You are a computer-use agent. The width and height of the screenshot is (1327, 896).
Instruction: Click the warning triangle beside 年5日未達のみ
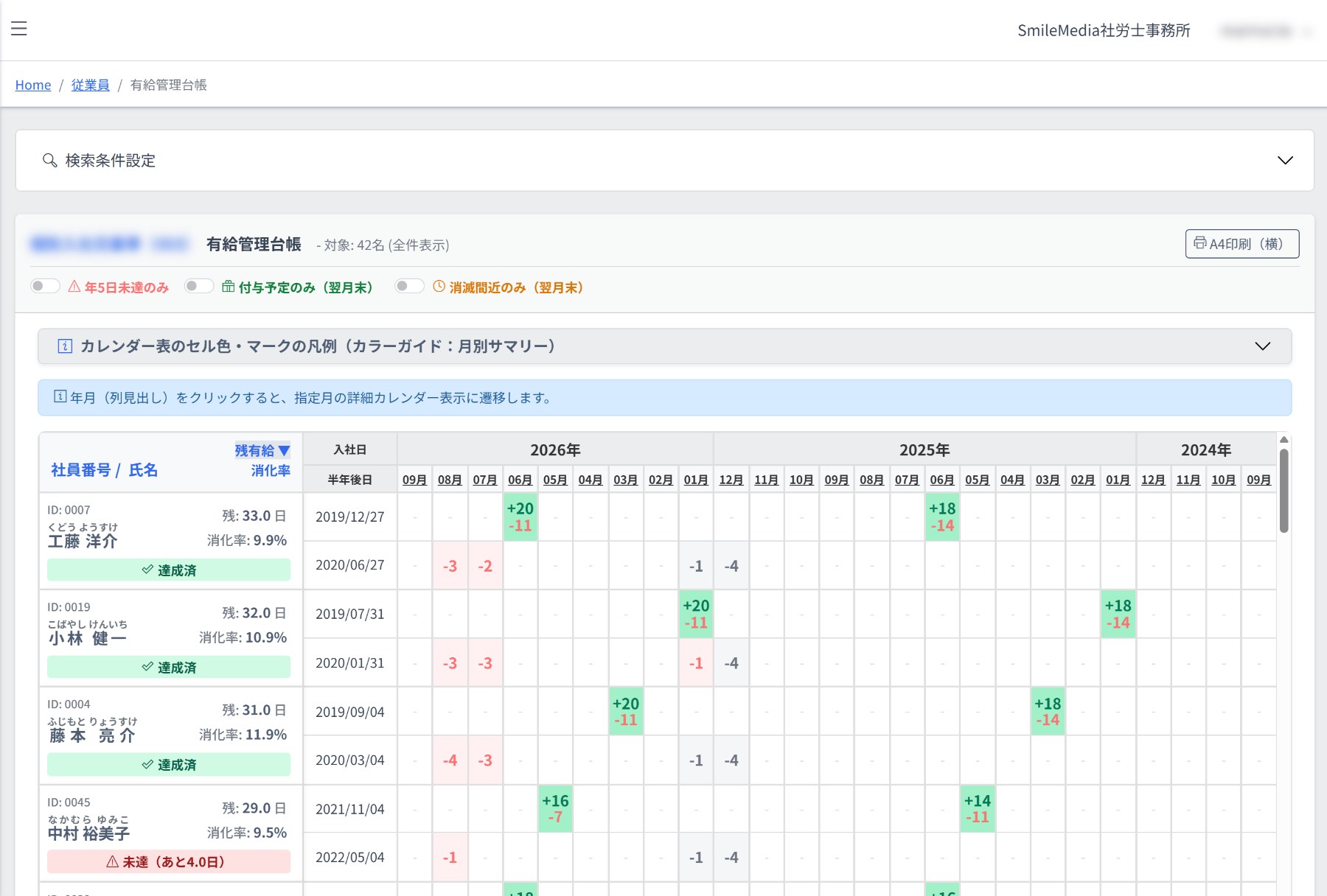[x=74, y=287]
